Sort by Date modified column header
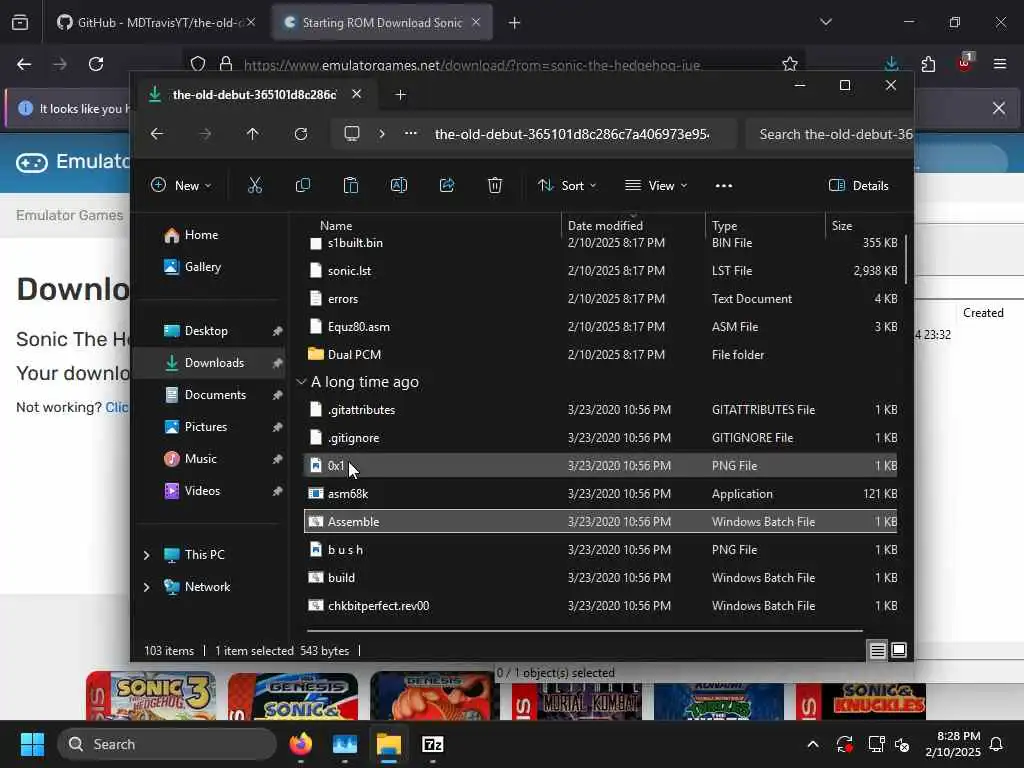The image size is (1024, 768). click(633, 226)
